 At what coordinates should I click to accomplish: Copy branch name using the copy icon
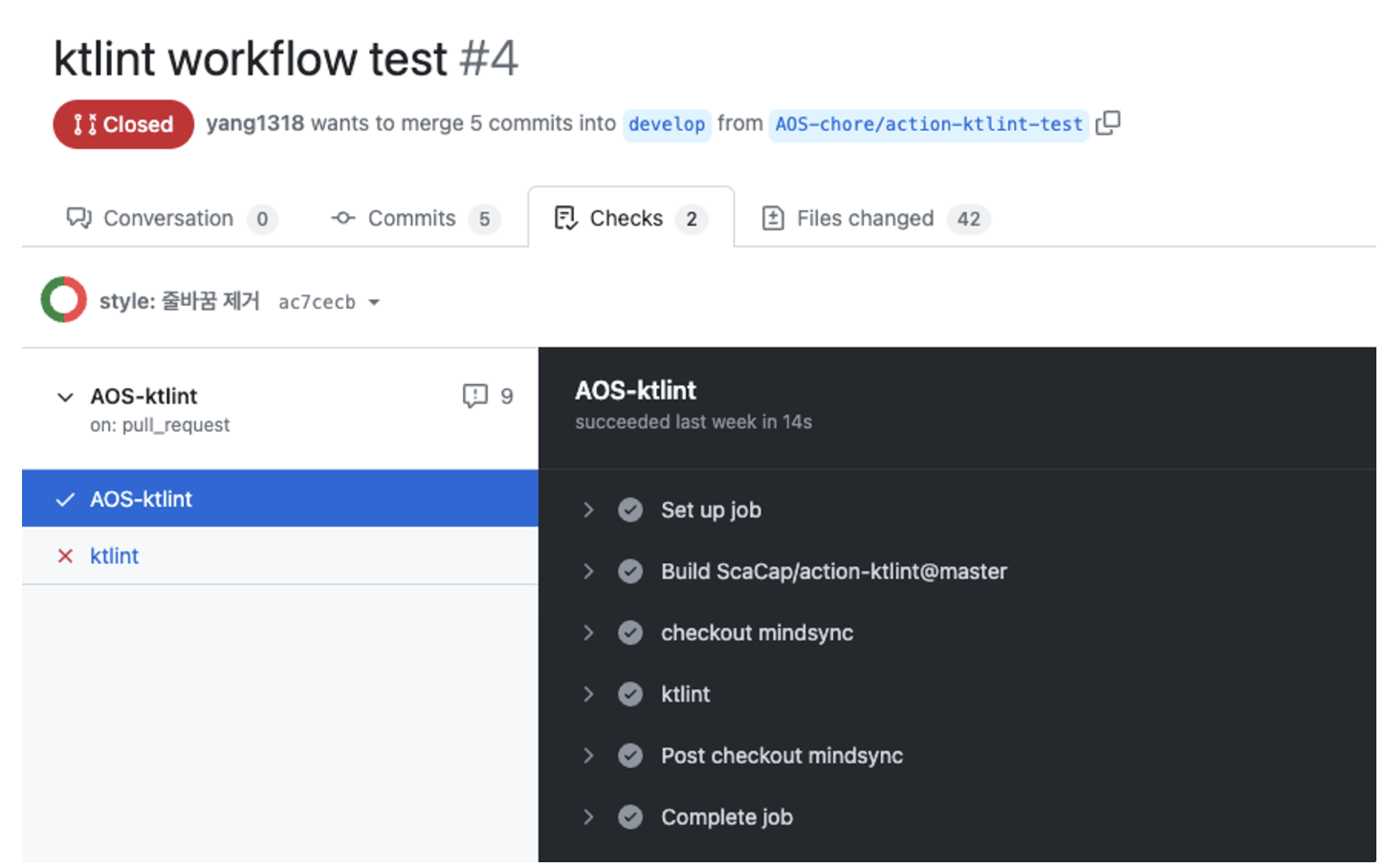(x=1108, y=123)
